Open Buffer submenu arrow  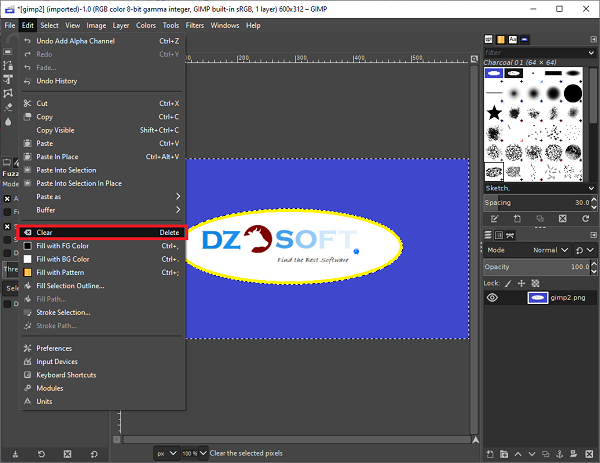pyautogui.click(x=178, y=210)
